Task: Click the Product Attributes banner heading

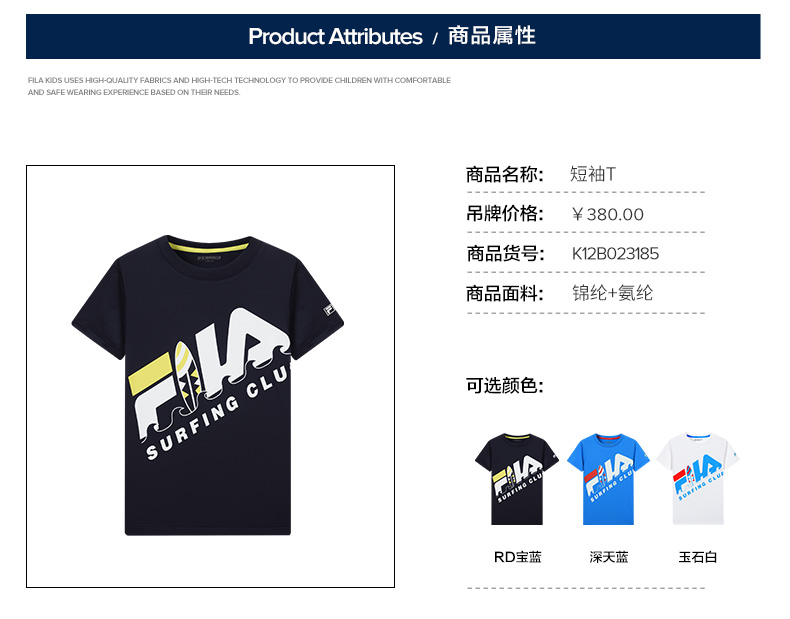Action: point(335,37)
